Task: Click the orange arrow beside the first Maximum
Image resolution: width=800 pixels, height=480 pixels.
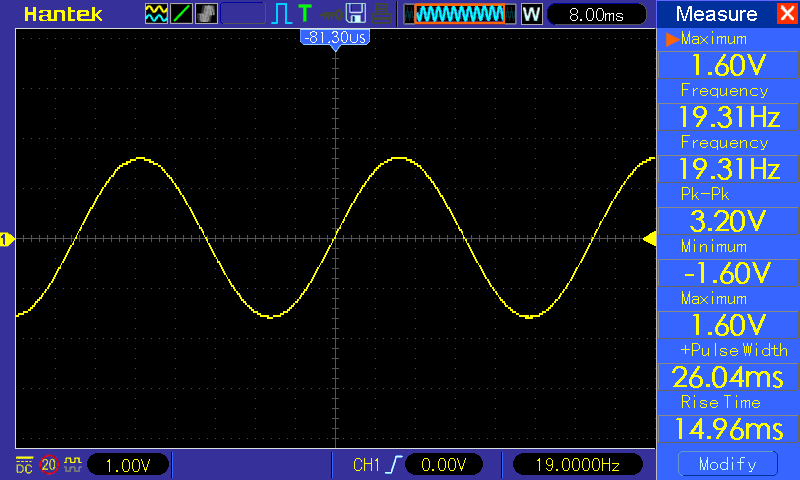Action: tap(672, 39)
